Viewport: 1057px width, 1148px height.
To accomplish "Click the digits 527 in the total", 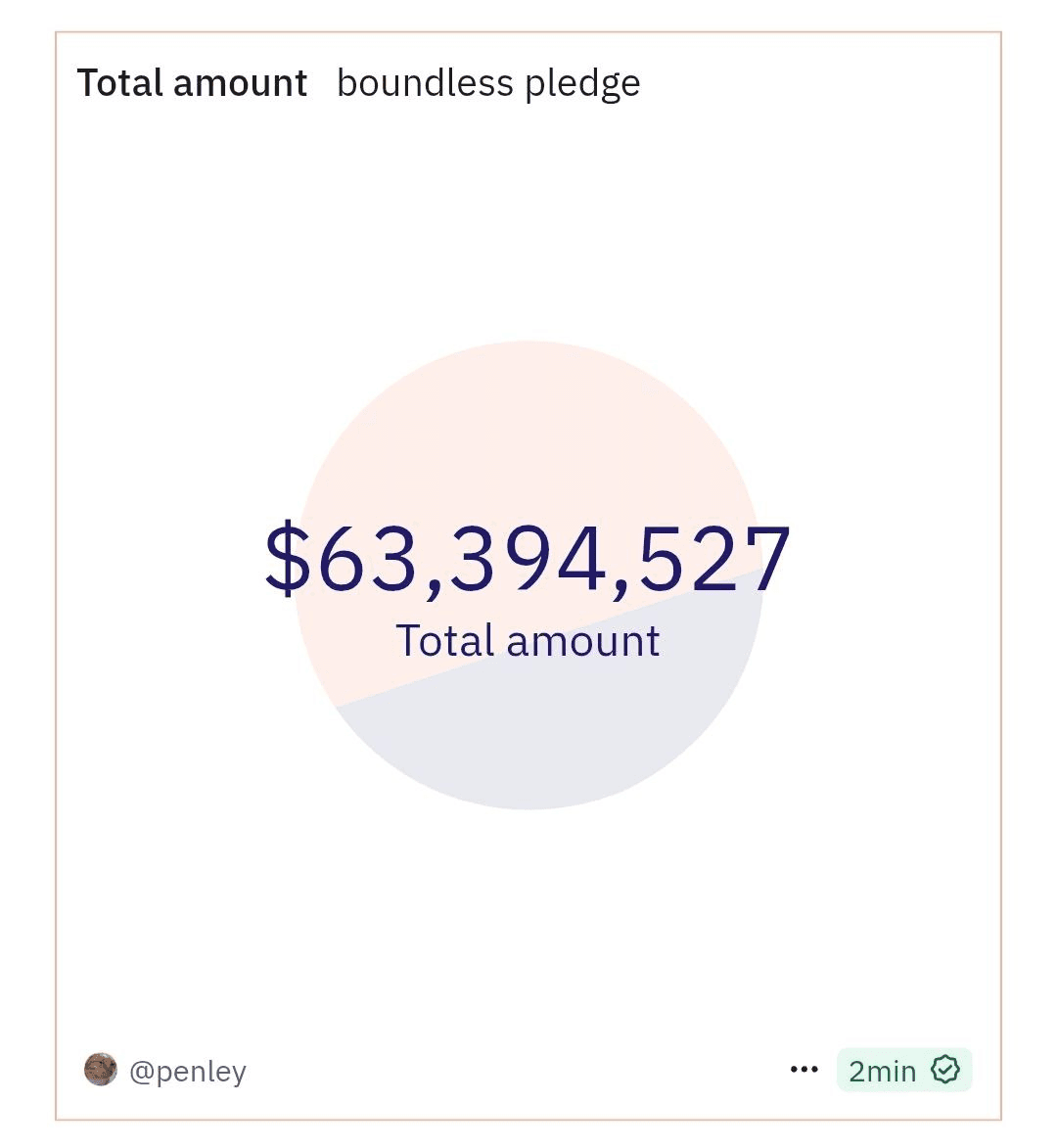I will coord(715,558).
